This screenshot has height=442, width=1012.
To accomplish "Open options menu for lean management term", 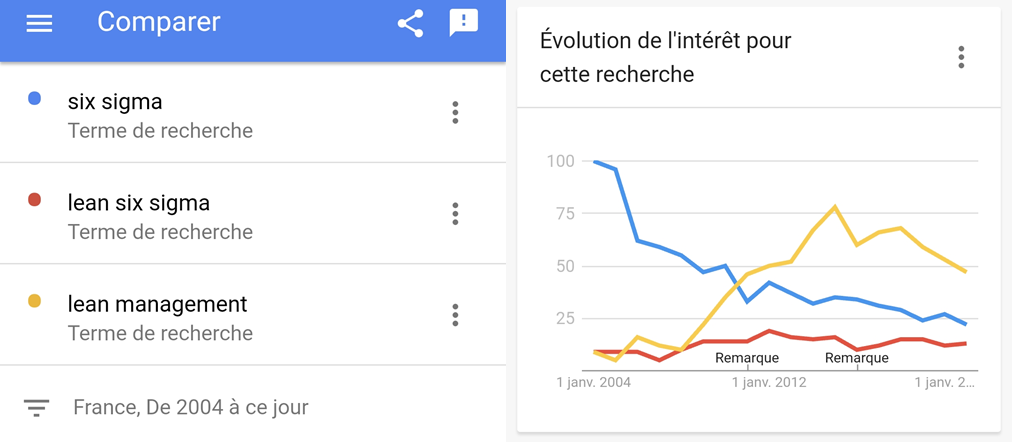I will 455,315.
